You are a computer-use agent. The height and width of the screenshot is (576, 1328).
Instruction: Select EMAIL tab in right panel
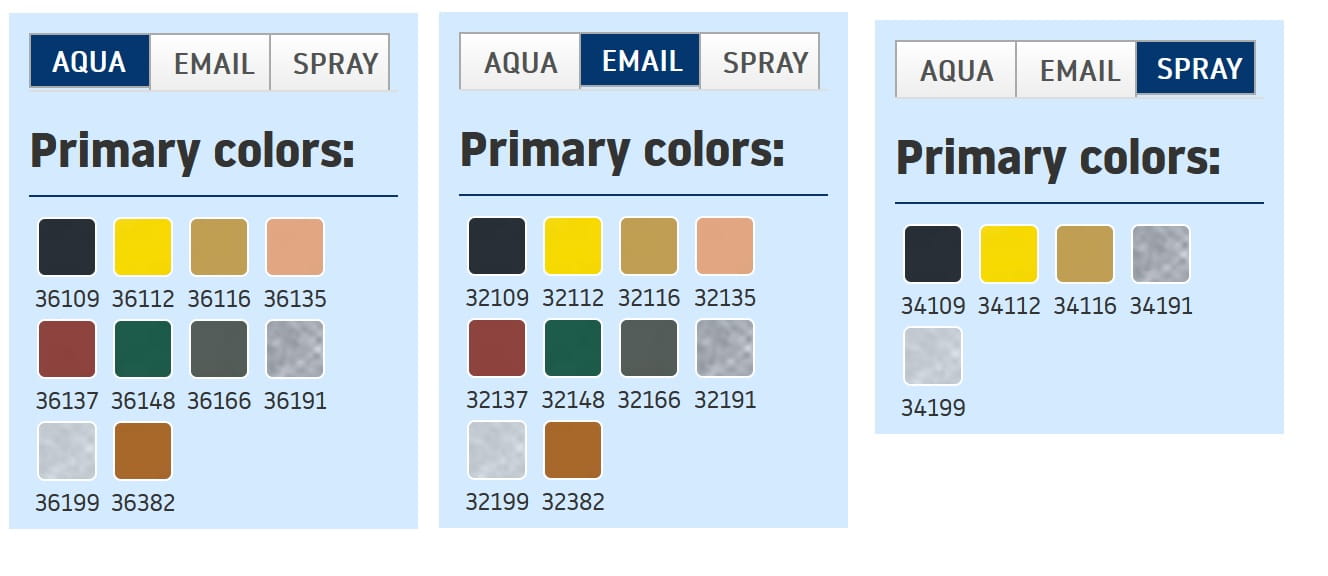[1077, 70]
